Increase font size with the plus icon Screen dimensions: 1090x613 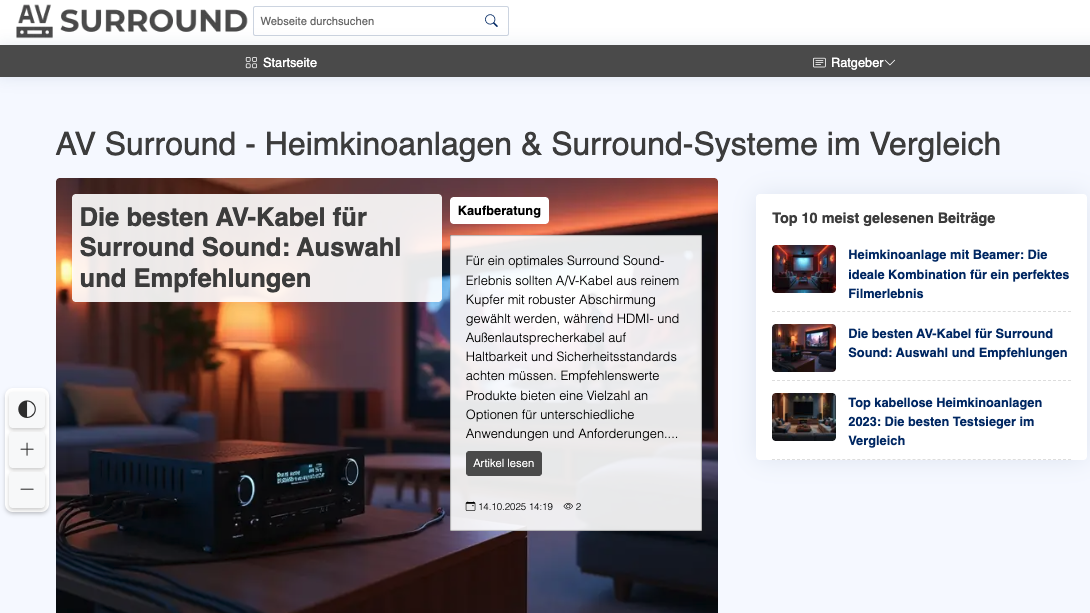tap(27, 449)
